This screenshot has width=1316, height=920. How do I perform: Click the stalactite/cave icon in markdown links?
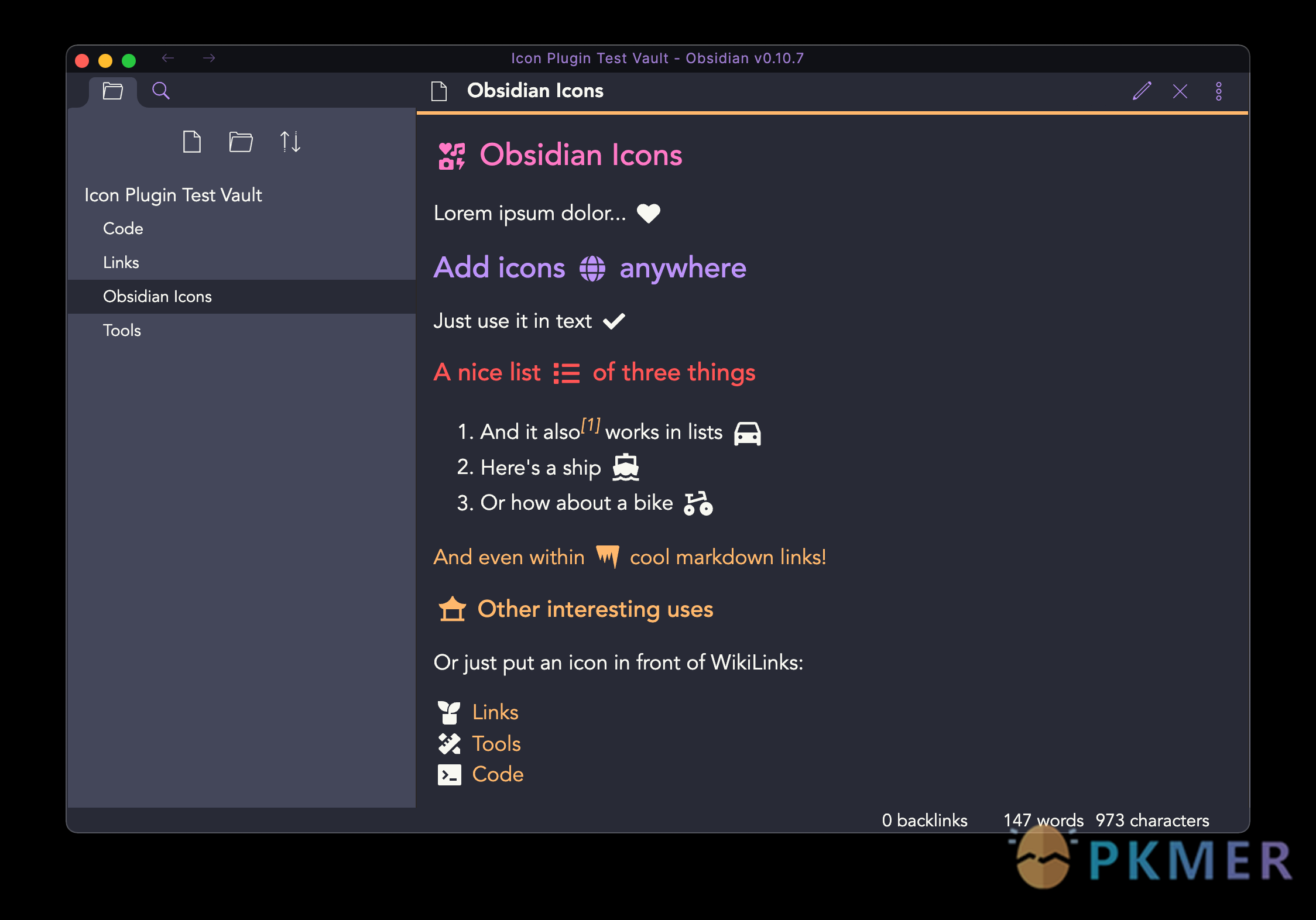point(609,557)
